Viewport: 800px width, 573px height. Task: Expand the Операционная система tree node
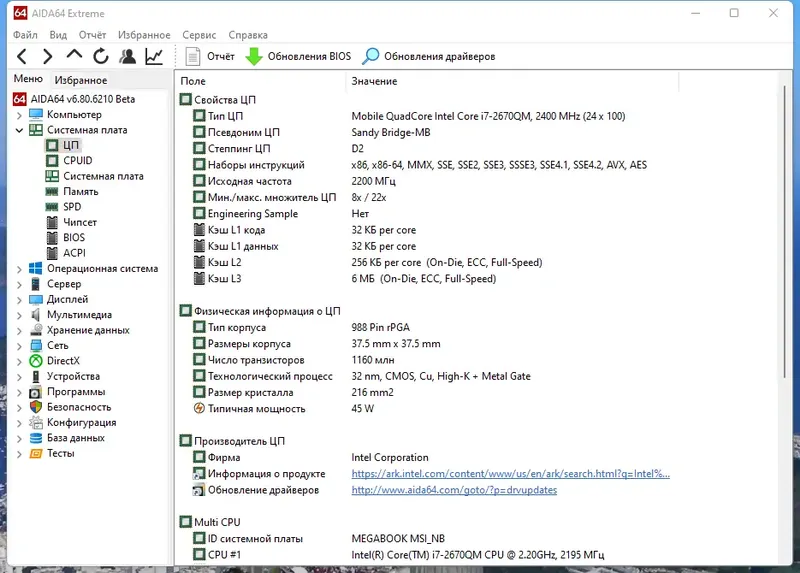(x=19, y=269)
